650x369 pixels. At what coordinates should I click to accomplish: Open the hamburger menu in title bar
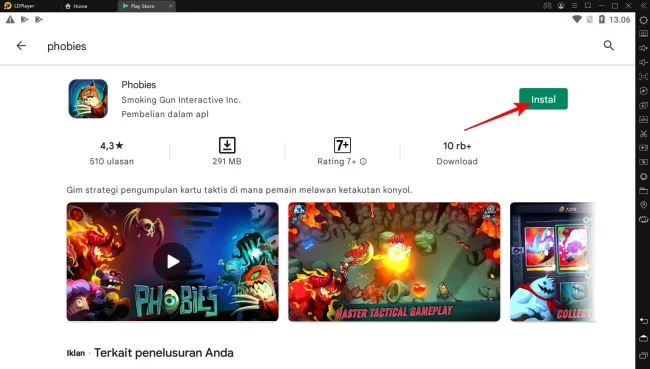tap(574, 6)
